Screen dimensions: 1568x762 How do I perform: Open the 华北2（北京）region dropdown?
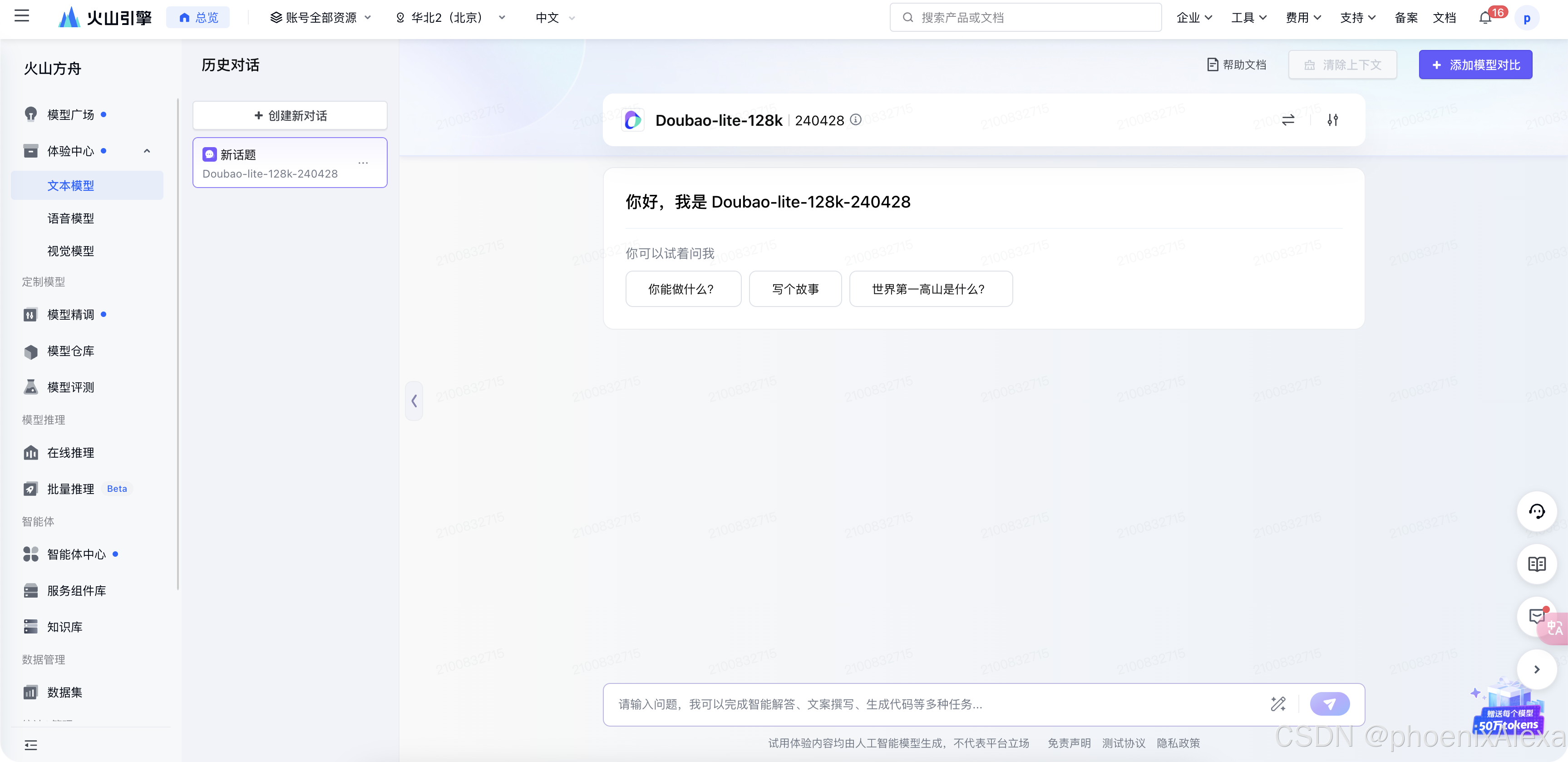coord(450,18)
